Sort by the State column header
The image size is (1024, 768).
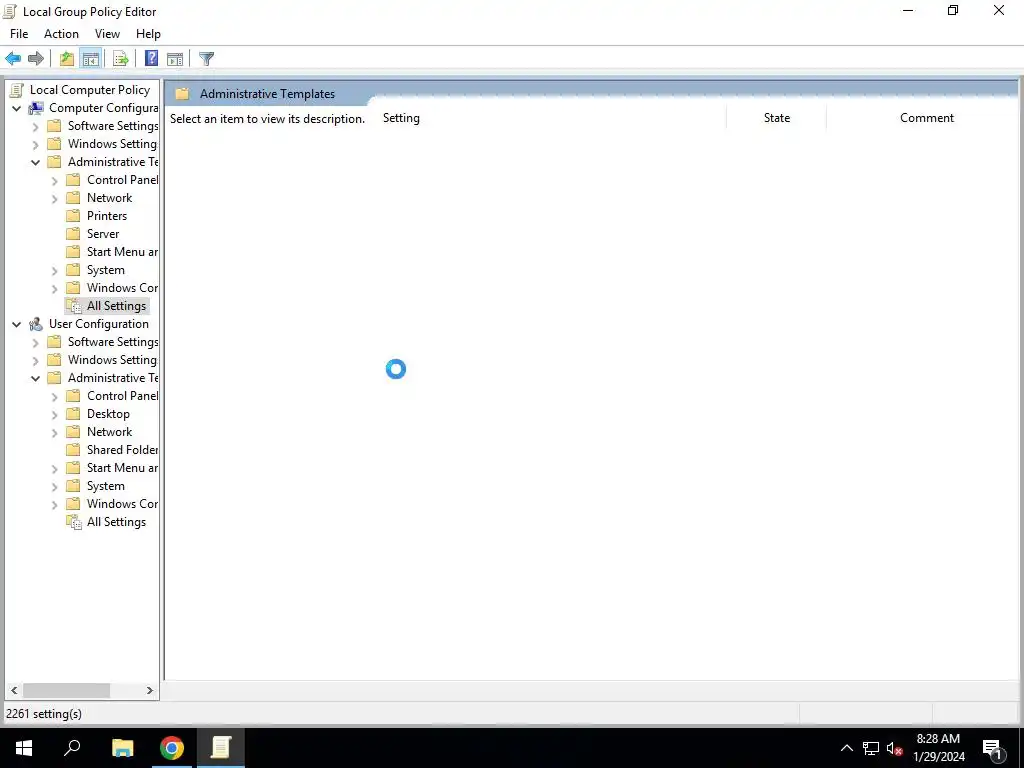(x=776, y=118)
